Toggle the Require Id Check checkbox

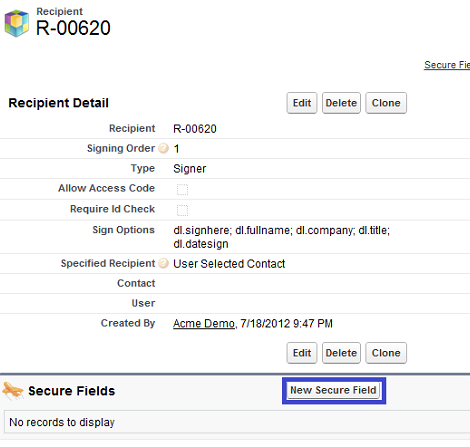(182, 210)
